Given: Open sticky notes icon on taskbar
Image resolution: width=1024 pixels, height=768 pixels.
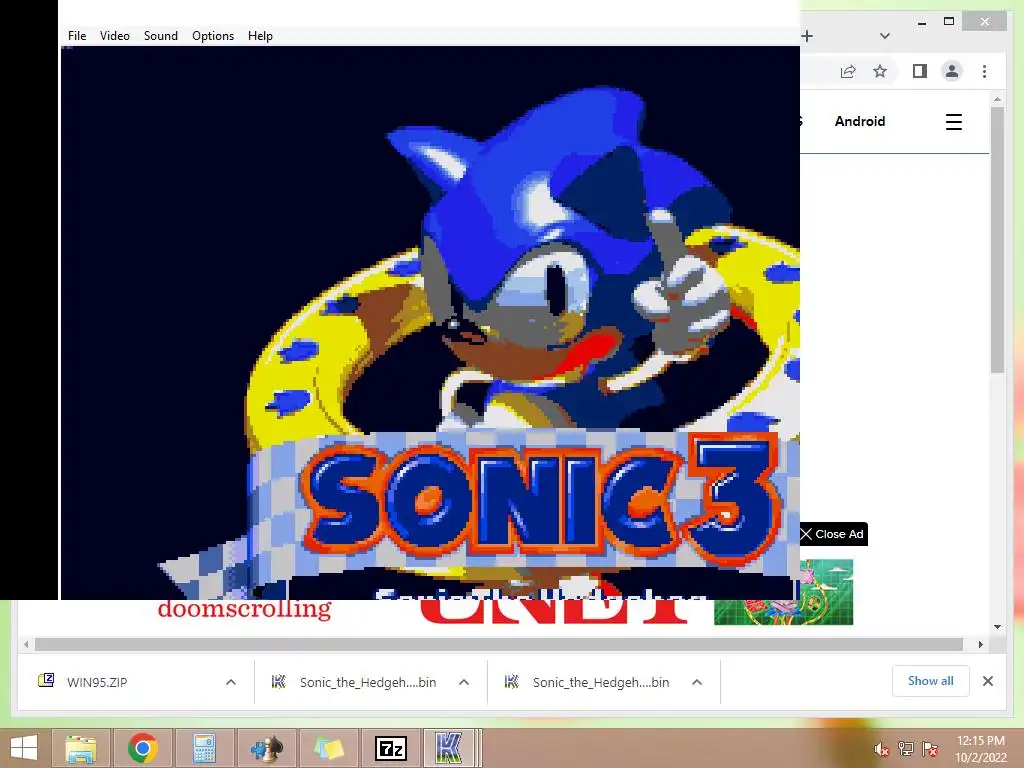Looking at the screenshot, I should click(328, 748).
